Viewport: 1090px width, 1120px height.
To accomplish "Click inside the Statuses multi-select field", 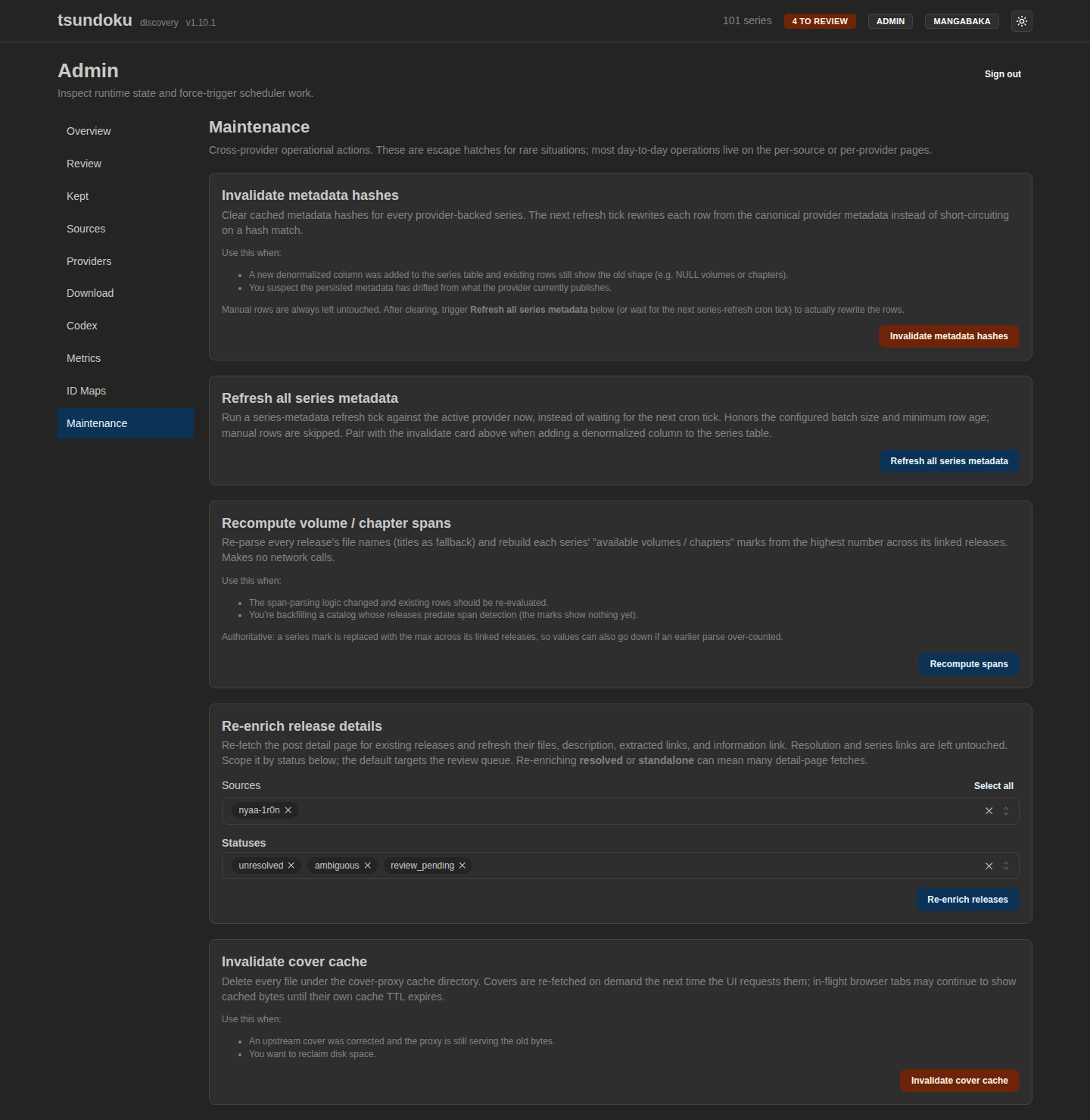I will (621, 866).
